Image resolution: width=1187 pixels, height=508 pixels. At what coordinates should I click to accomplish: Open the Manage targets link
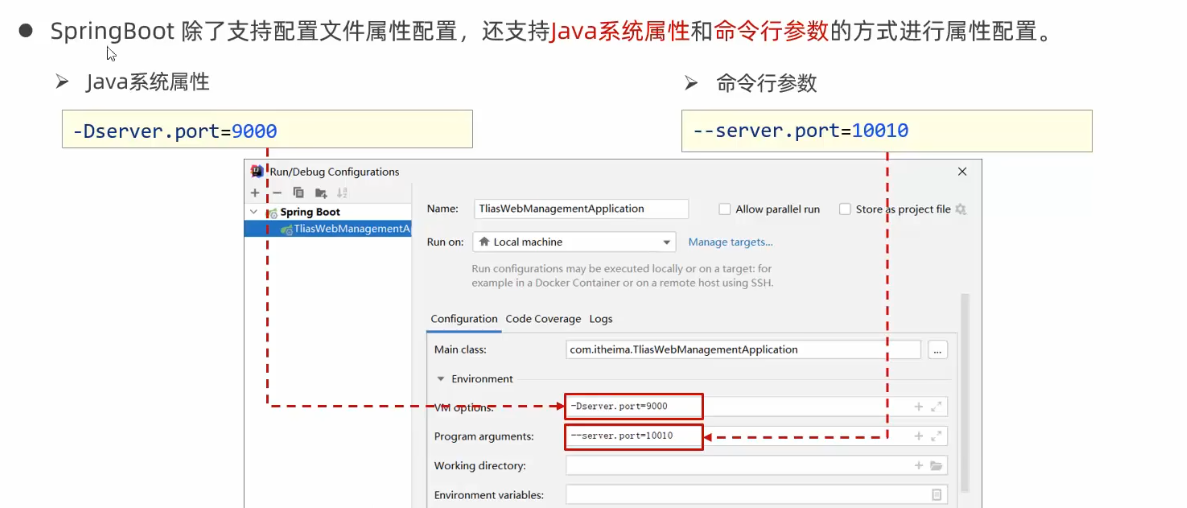[730, 242]
